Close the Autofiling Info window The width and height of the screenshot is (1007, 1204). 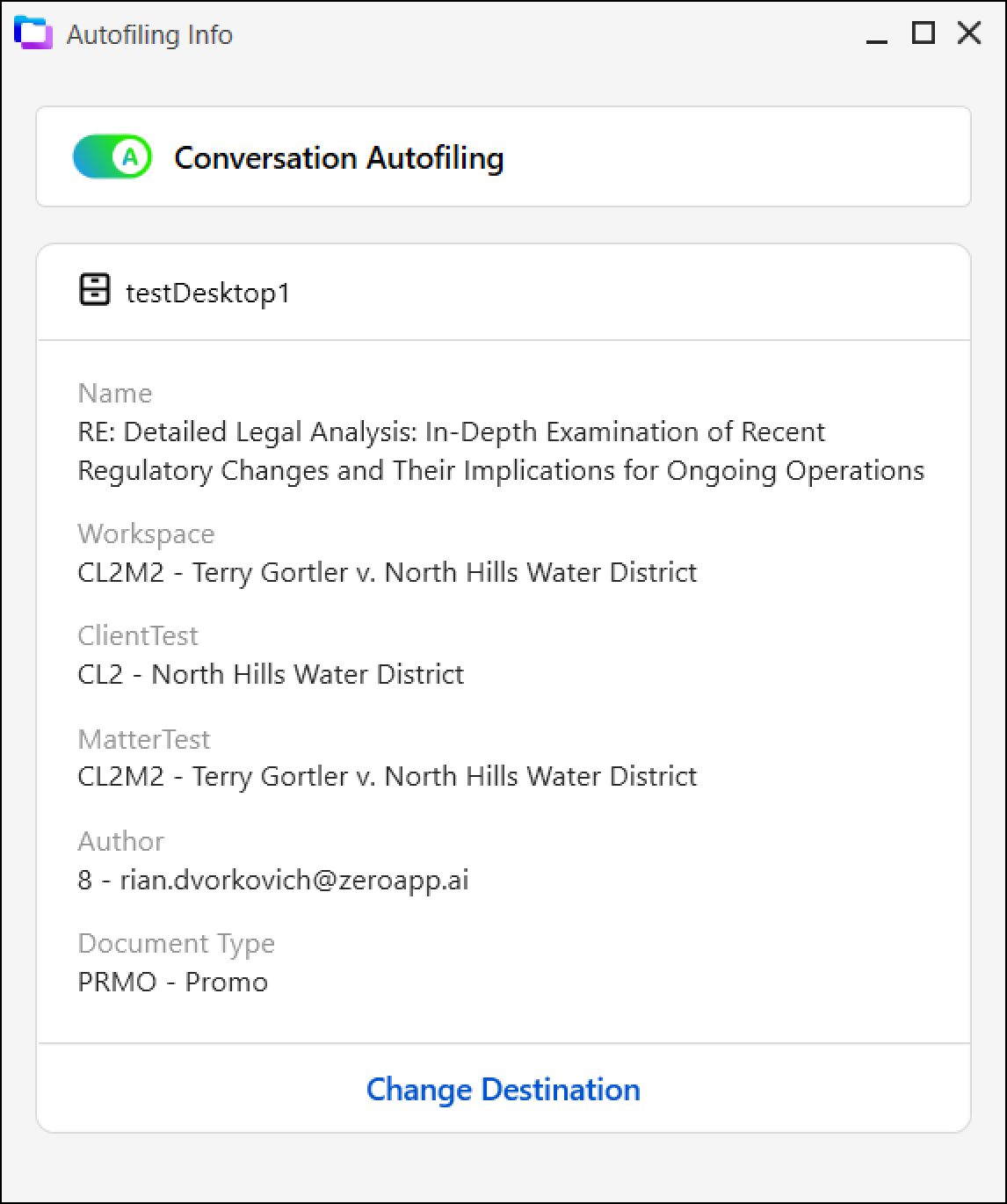pos(969,33)
